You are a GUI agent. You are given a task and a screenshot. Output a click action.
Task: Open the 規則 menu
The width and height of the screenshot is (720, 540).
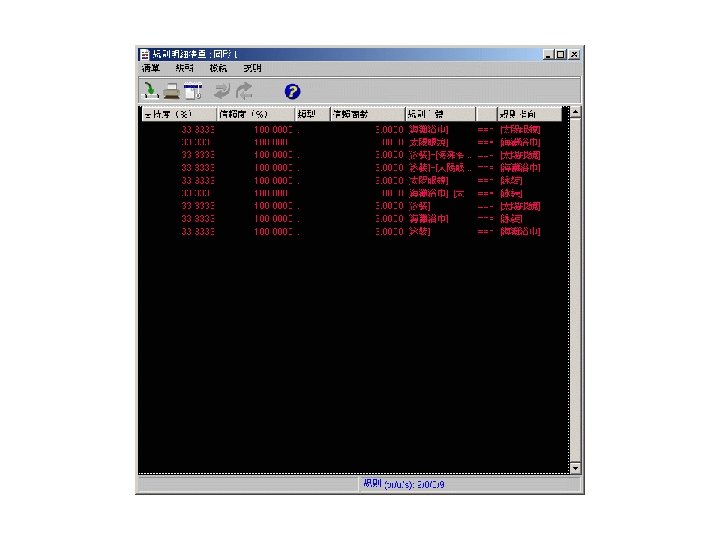point(185,68)
